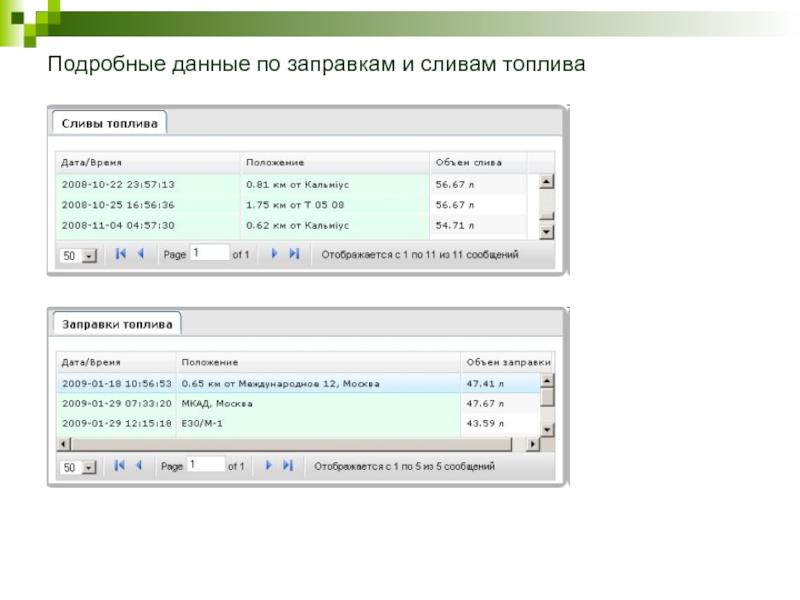
Task: Go to previous page in Сливы топлива pager
Action: 140,255
